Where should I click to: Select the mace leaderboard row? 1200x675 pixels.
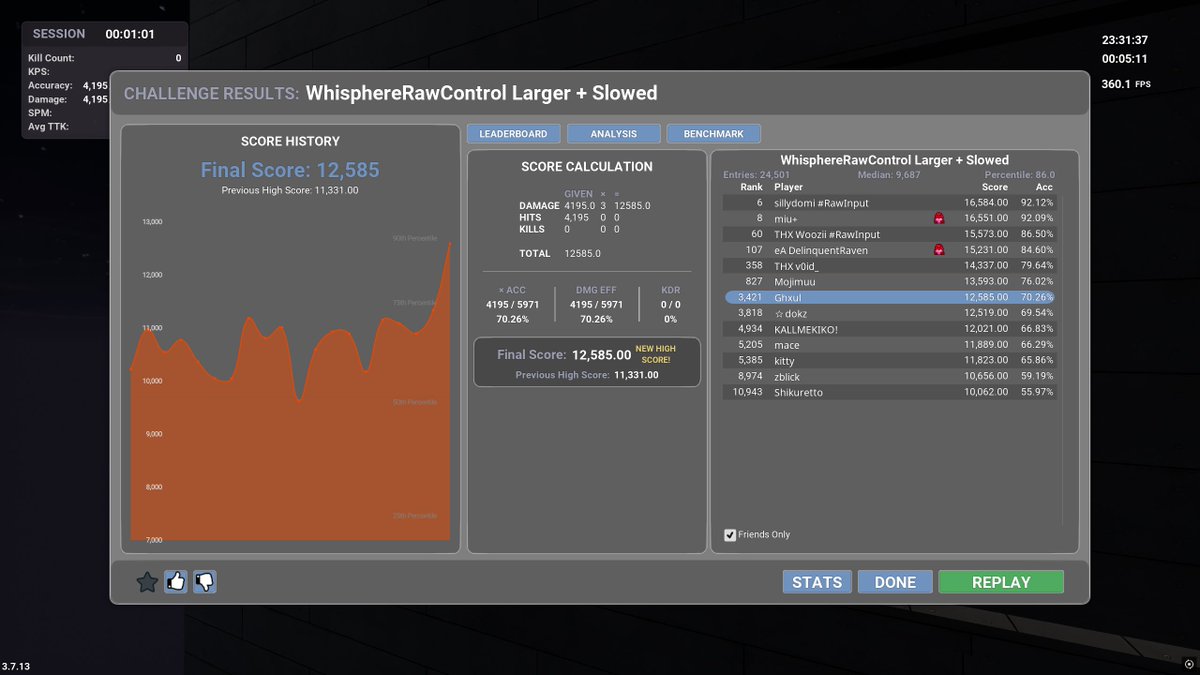coord(889,345)
